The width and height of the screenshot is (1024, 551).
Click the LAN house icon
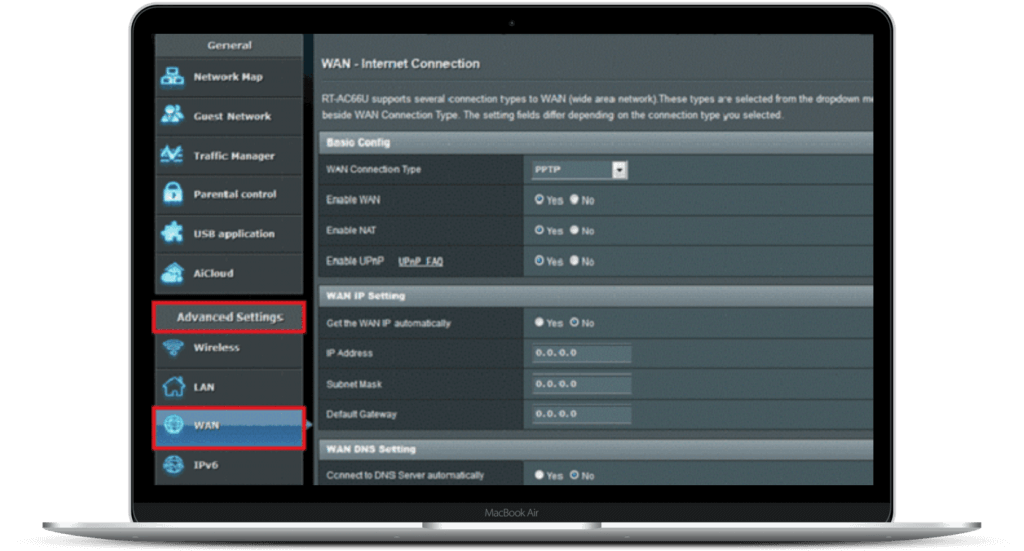coord(174,386)
